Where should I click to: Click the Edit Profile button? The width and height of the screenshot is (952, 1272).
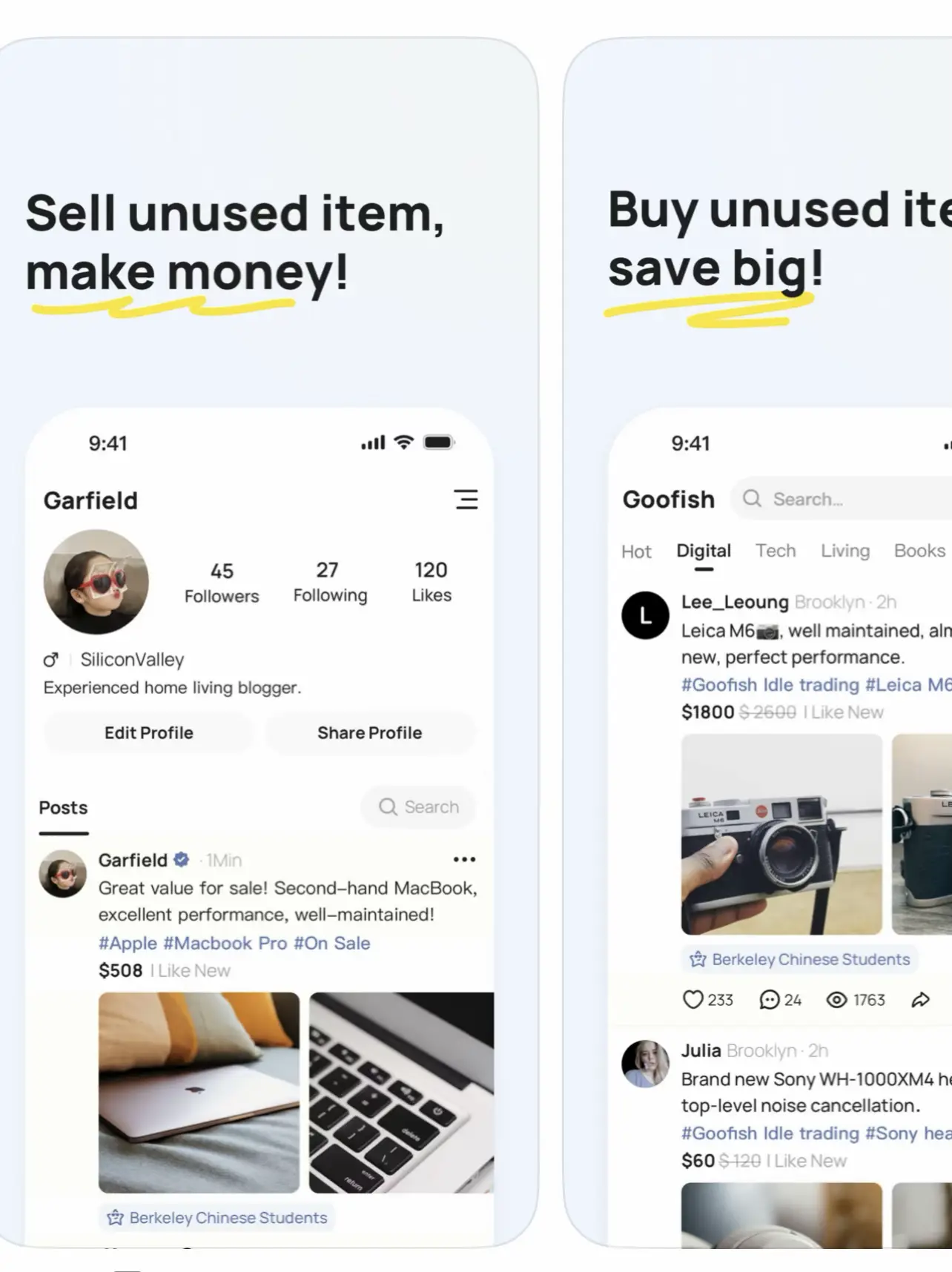[x=148, y=732]
